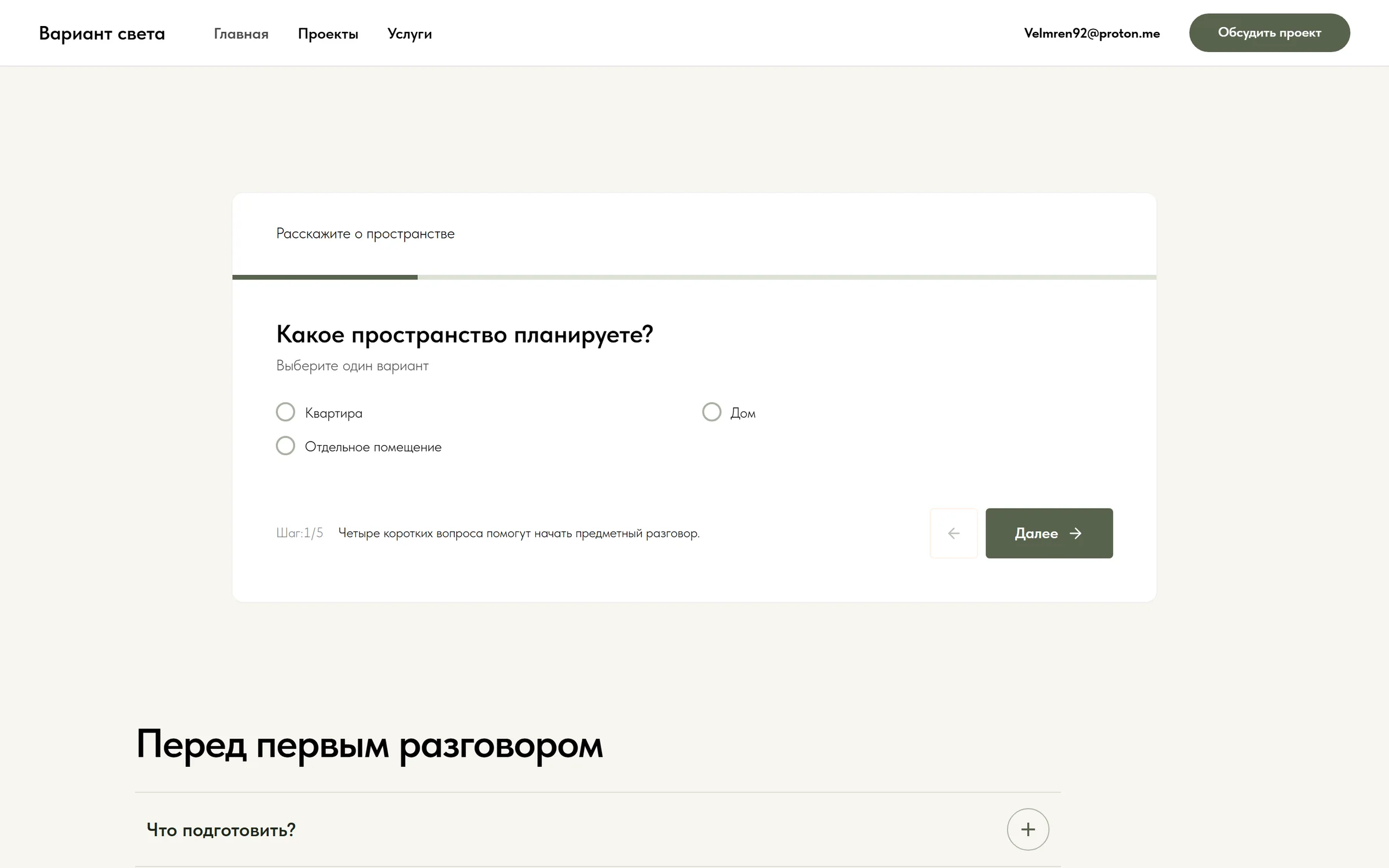1389x868 pixels.
Task: Open the Услуги menu item
Action: (410, 34)
